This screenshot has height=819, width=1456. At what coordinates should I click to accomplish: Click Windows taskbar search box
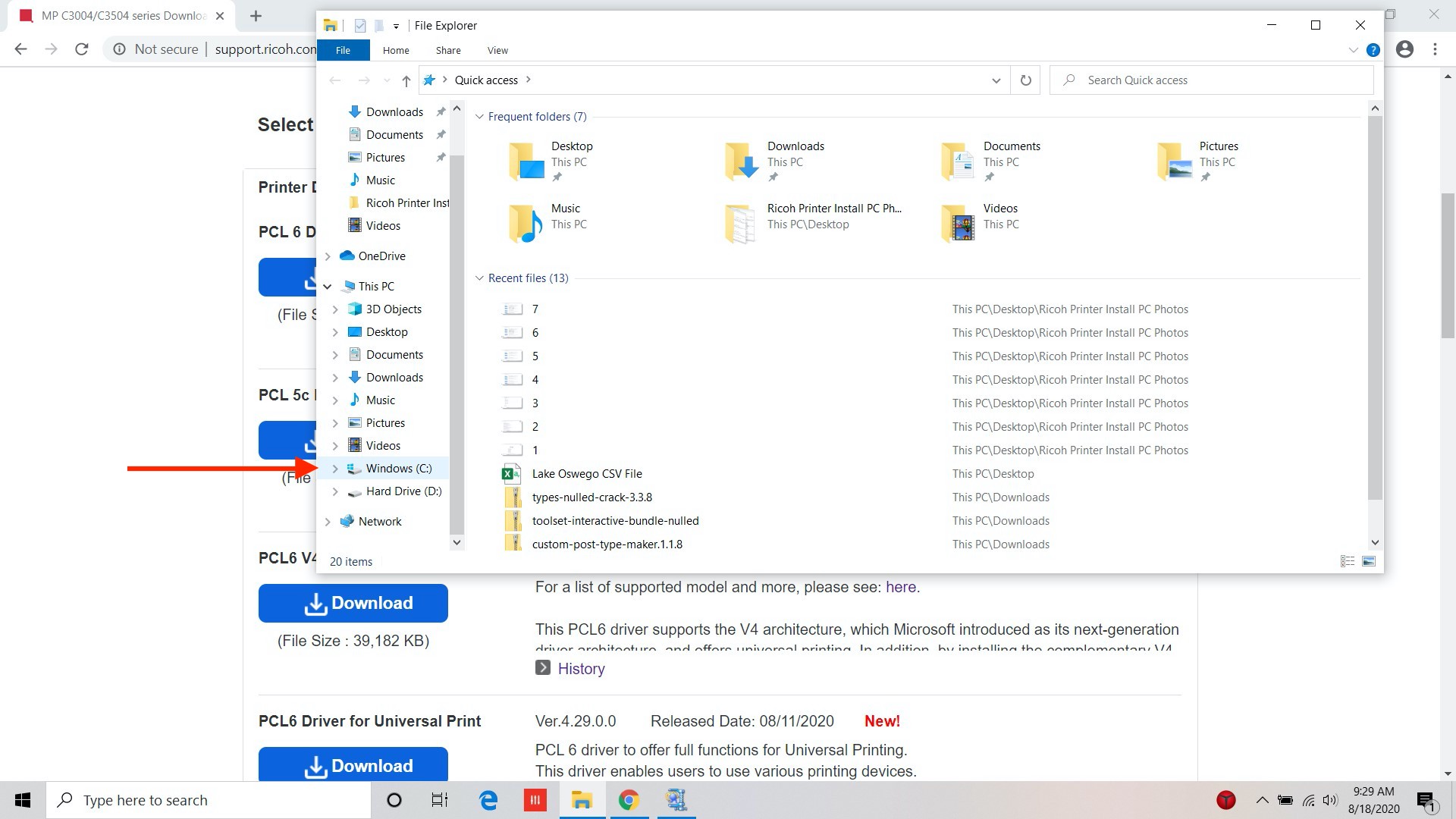click(x=209, y=800)
